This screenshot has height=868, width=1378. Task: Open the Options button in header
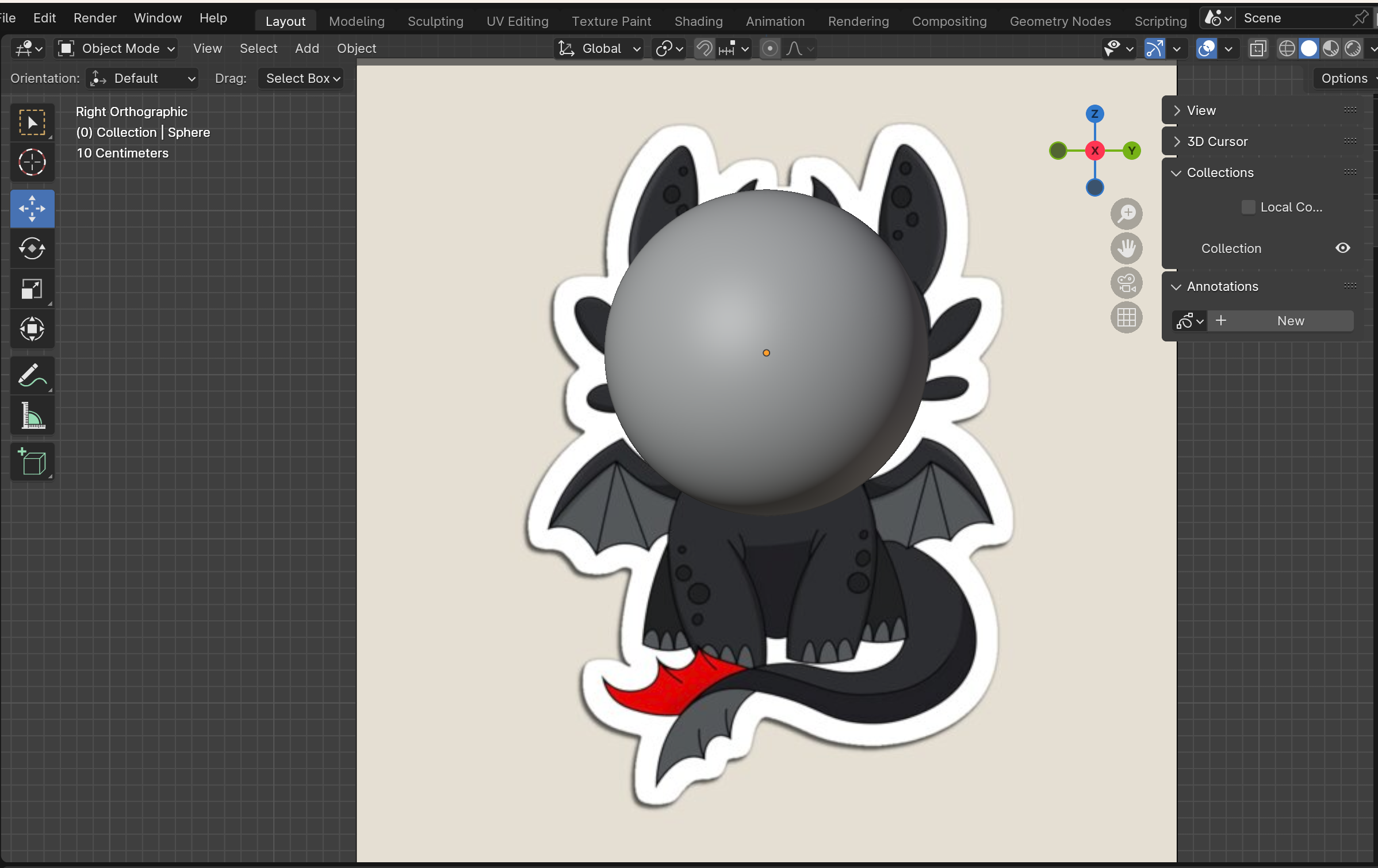pyautogui.click(x=1343, y=78)
